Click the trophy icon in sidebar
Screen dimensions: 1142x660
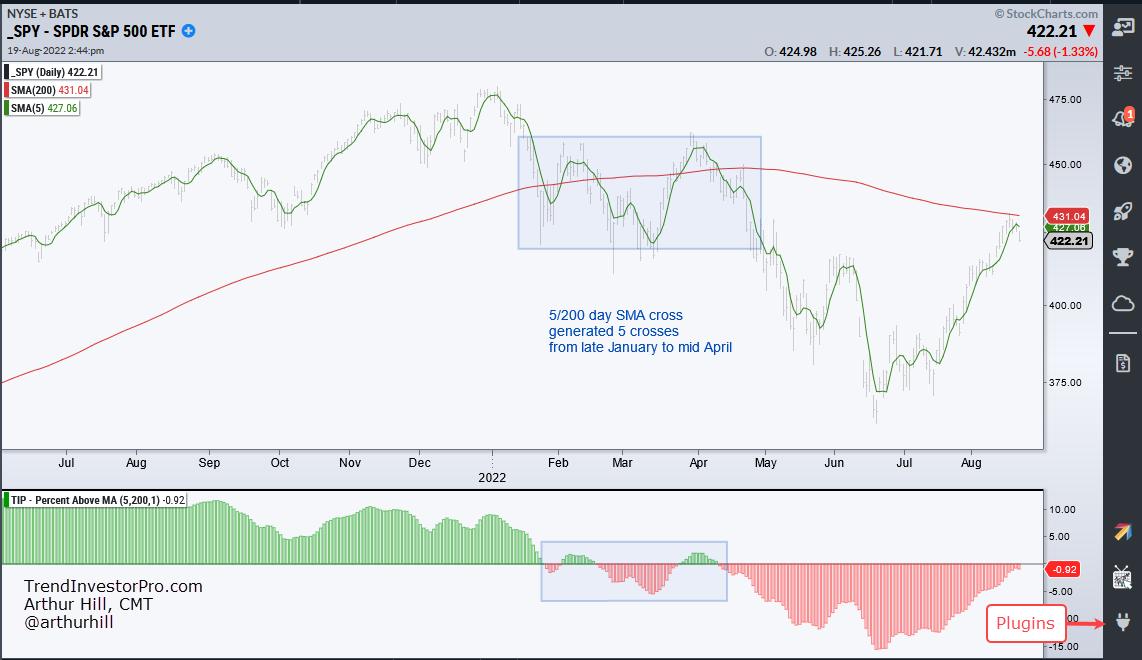click(x=1122, y=257)
